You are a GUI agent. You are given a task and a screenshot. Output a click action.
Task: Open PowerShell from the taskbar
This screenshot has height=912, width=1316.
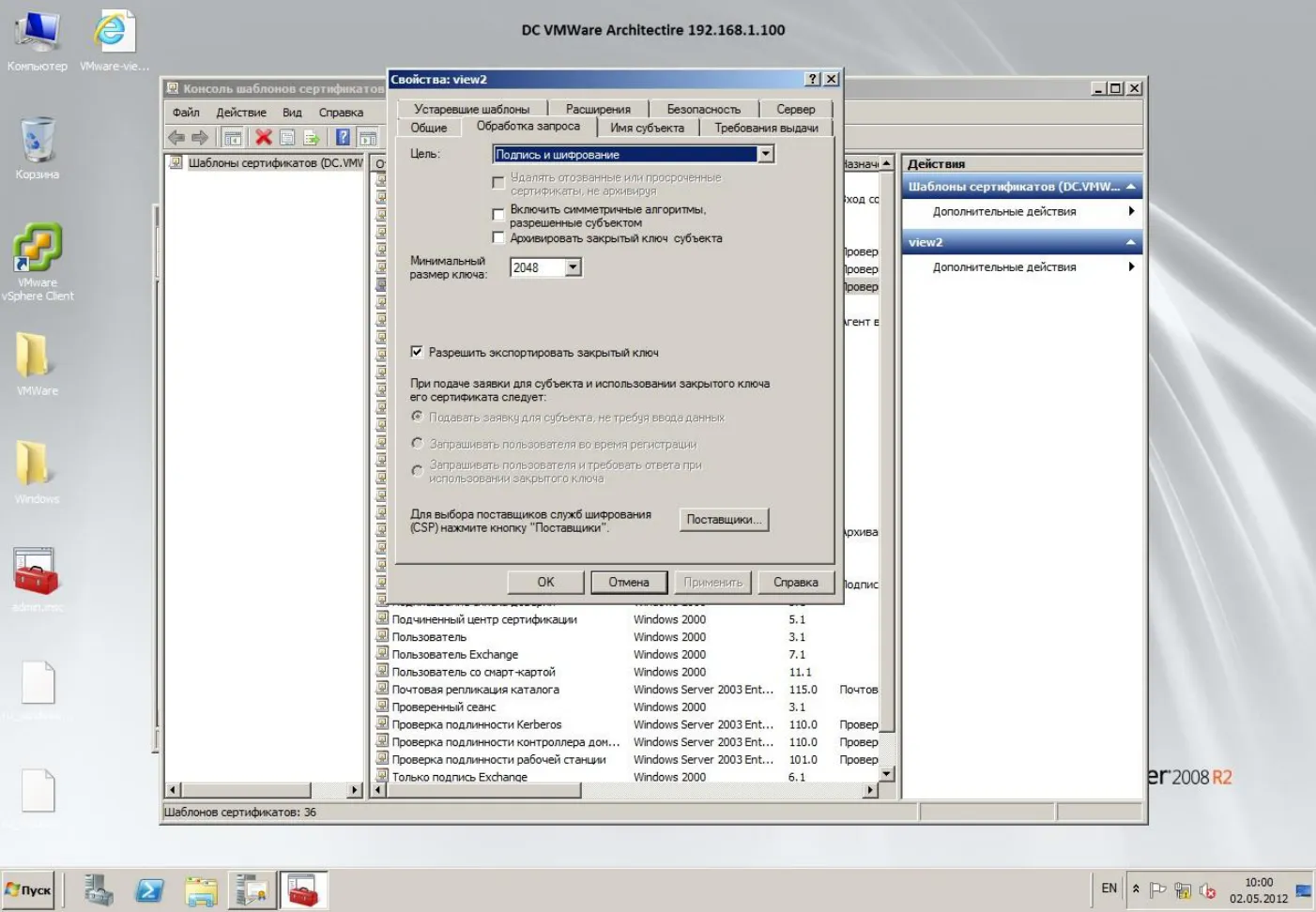(149, 890)
